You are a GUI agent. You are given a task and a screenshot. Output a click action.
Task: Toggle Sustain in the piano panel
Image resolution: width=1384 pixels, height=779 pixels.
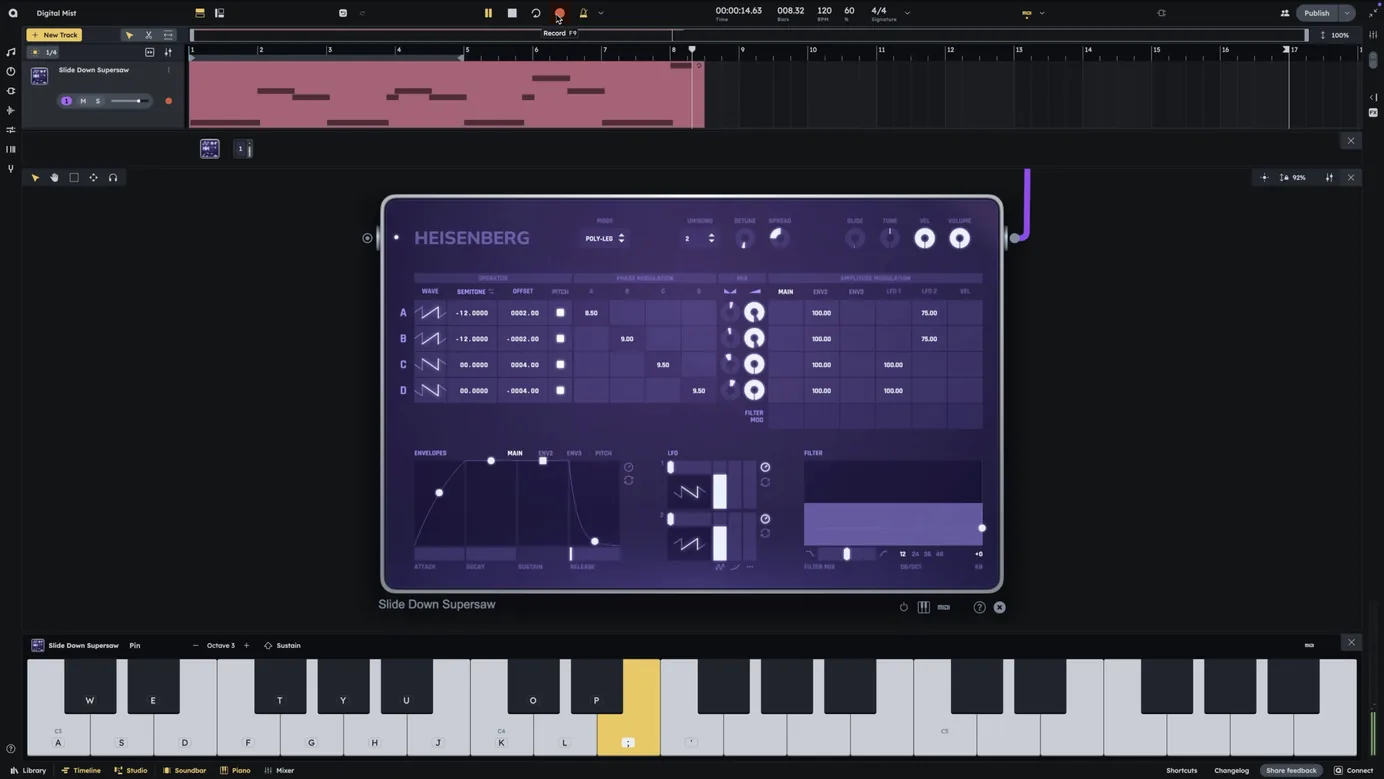[x=282, y=646]
